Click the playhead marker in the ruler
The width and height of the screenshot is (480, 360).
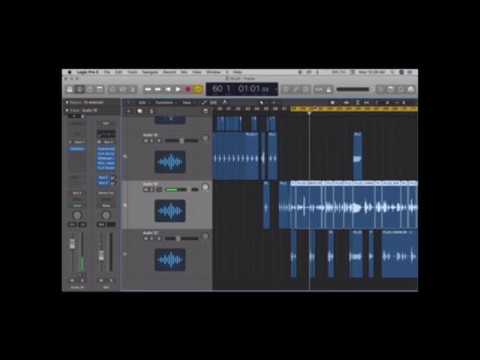coord(309,114)
